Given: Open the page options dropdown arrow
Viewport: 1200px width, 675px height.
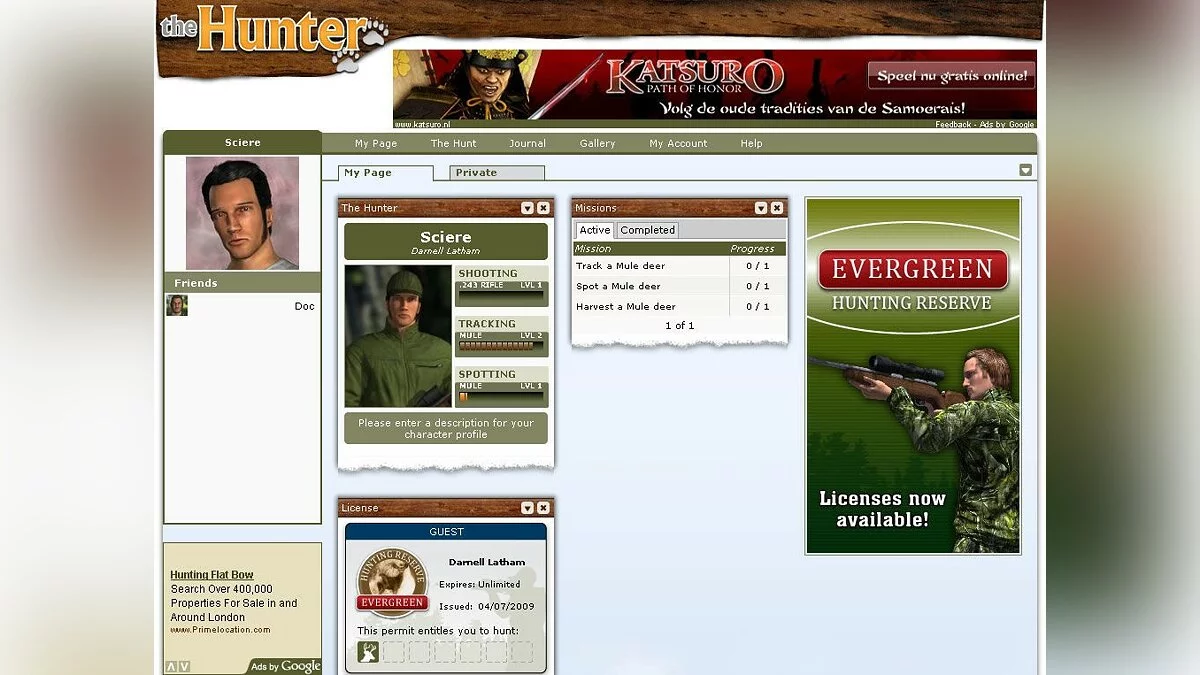Looking at the screenshot, I should [1025, 170].
